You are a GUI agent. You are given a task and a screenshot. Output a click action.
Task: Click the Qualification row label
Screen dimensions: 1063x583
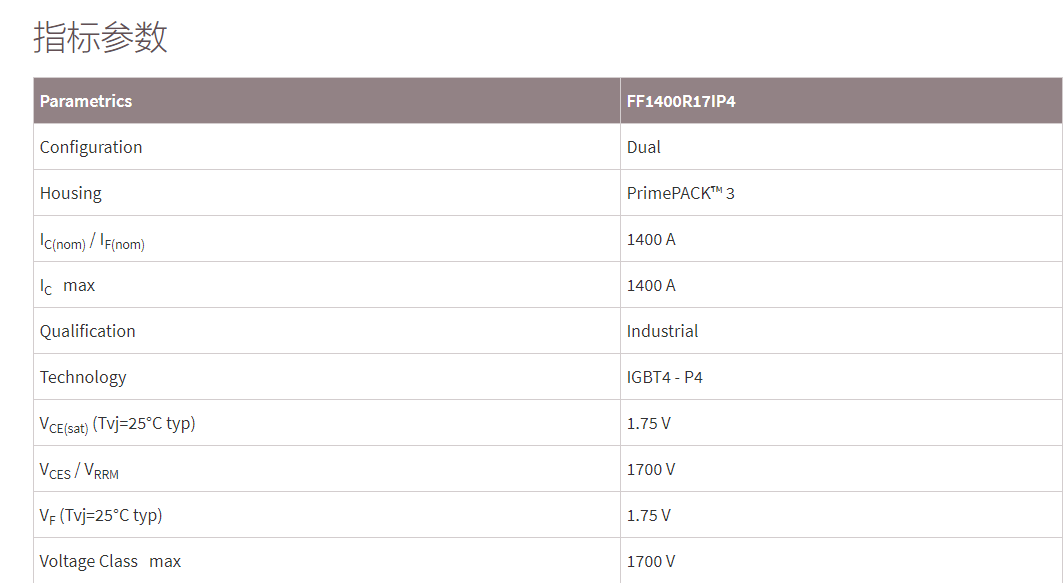pos(88,331)
